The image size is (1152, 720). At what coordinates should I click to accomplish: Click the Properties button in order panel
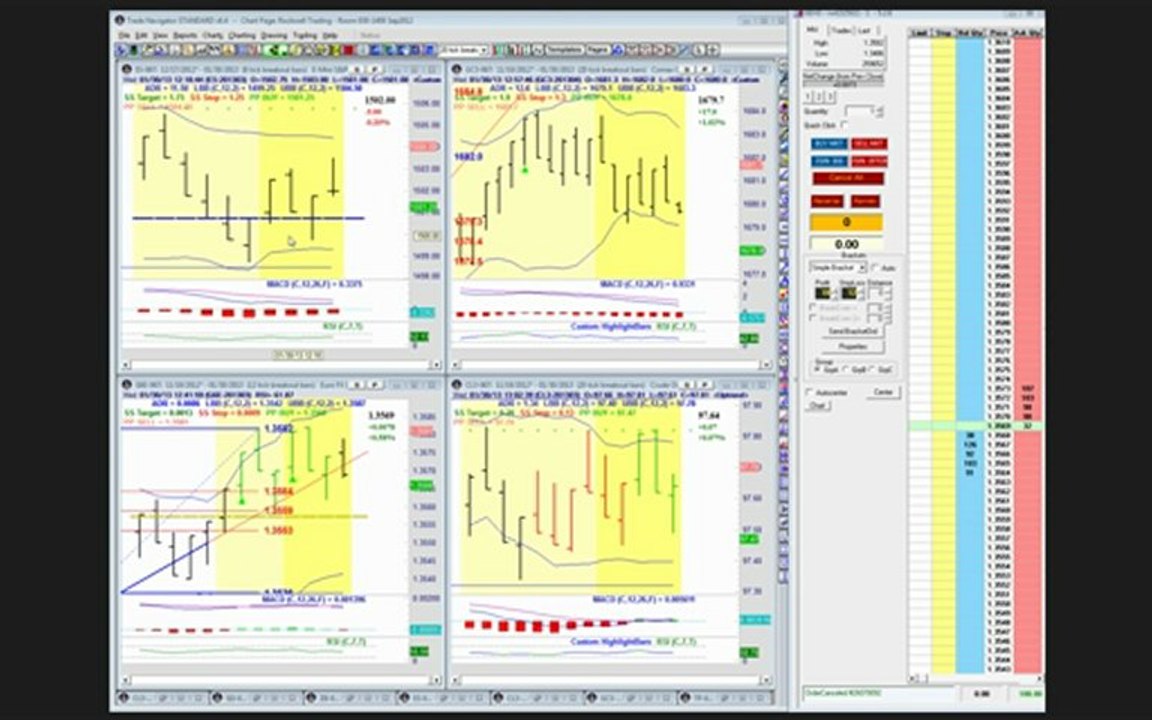(x=853, y=347)
